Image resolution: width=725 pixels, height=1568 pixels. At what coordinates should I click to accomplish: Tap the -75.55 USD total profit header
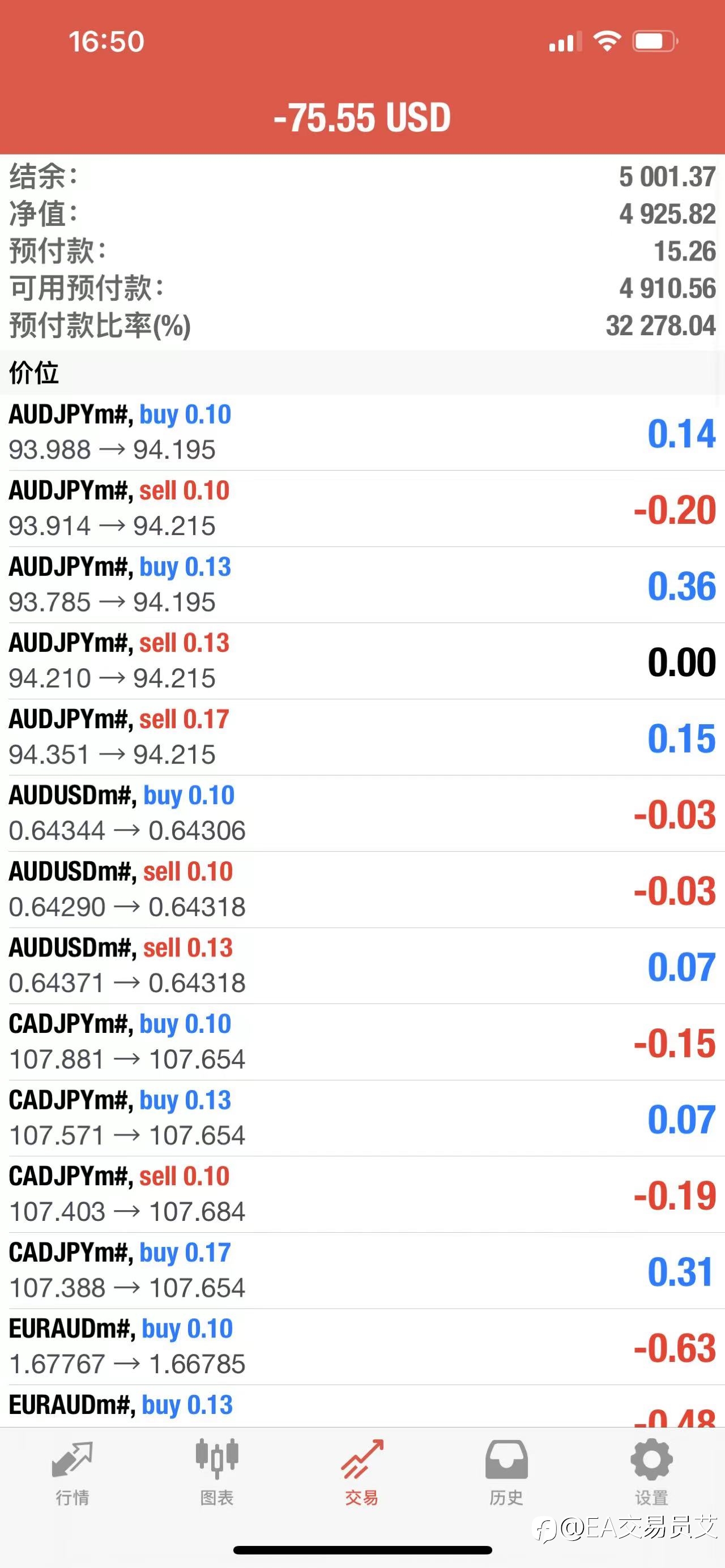pos(362,117)
